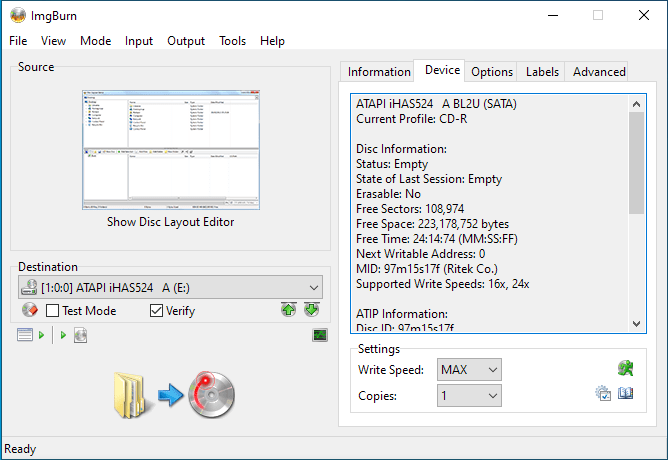The height and width of the screenshot is (460, 668).
Task: Click the Ready status bar text
Action: 20,449
